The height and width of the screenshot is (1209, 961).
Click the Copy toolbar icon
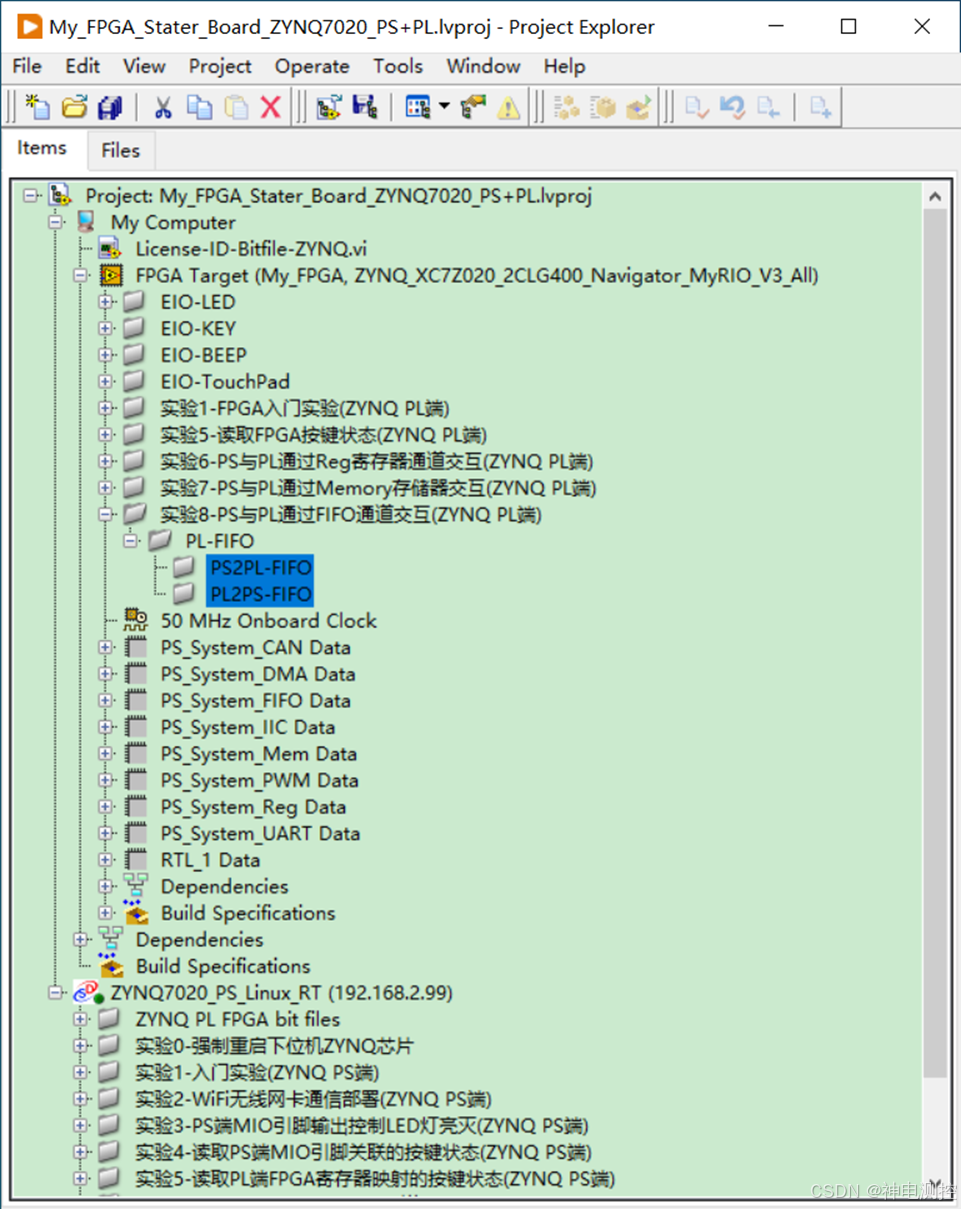pyautogui.click(x=199, y=107)
